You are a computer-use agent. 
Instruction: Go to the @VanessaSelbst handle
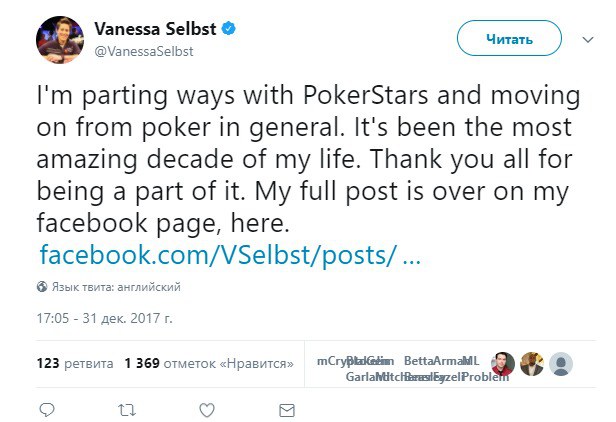coord(142,48)
